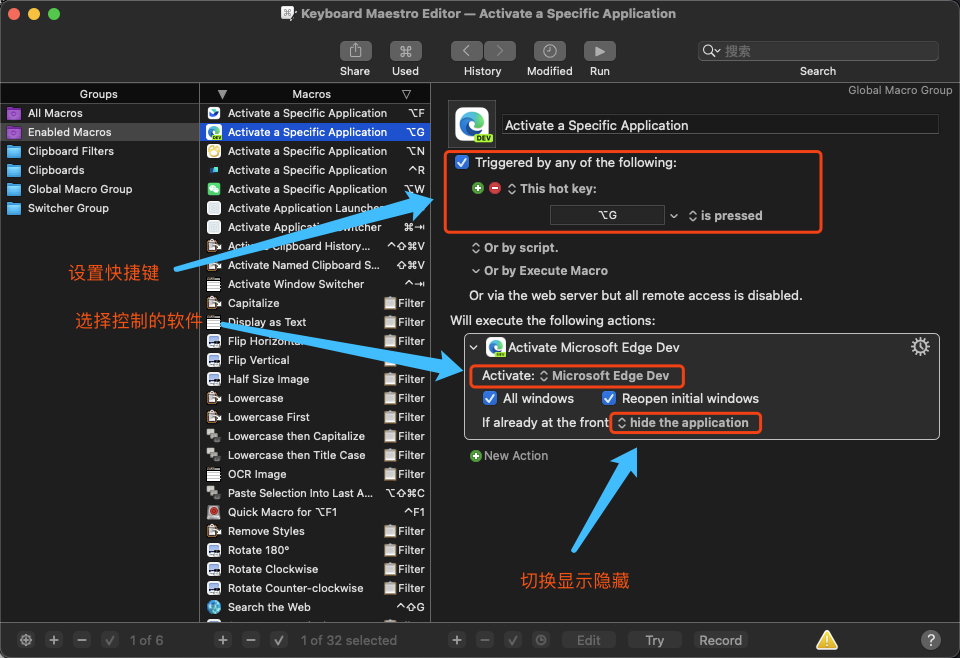
Task: Open the action gear settings icon
Action: 920,346
